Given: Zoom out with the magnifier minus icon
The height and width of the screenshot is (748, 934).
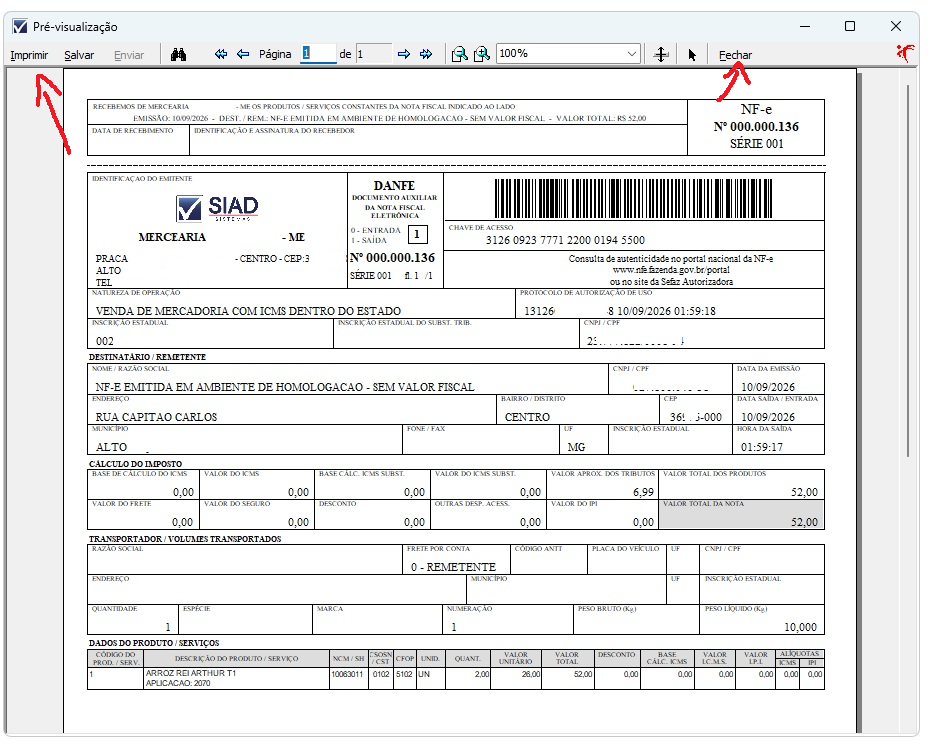Looking at the screenshot, I should [459, 54].
